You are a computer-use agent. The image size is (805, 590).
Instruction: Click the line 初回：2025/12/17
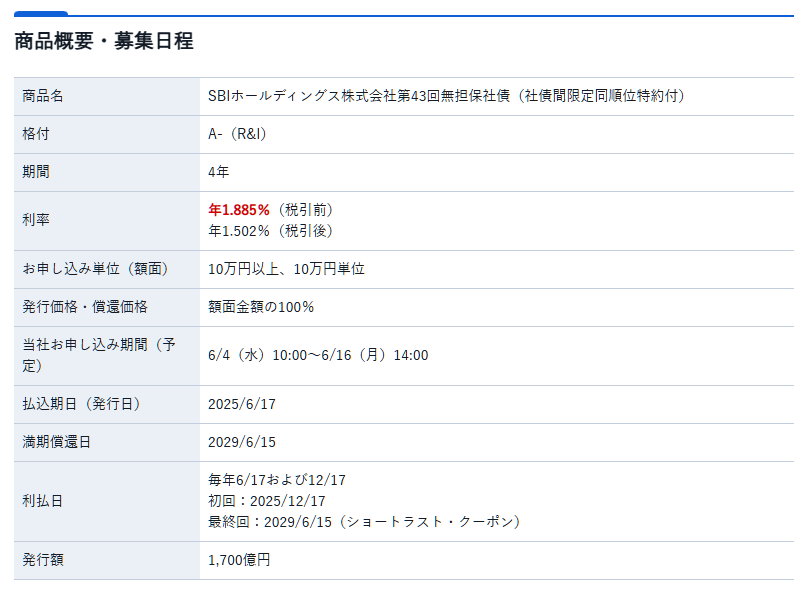pyautogui.click(x=266, y=501)
